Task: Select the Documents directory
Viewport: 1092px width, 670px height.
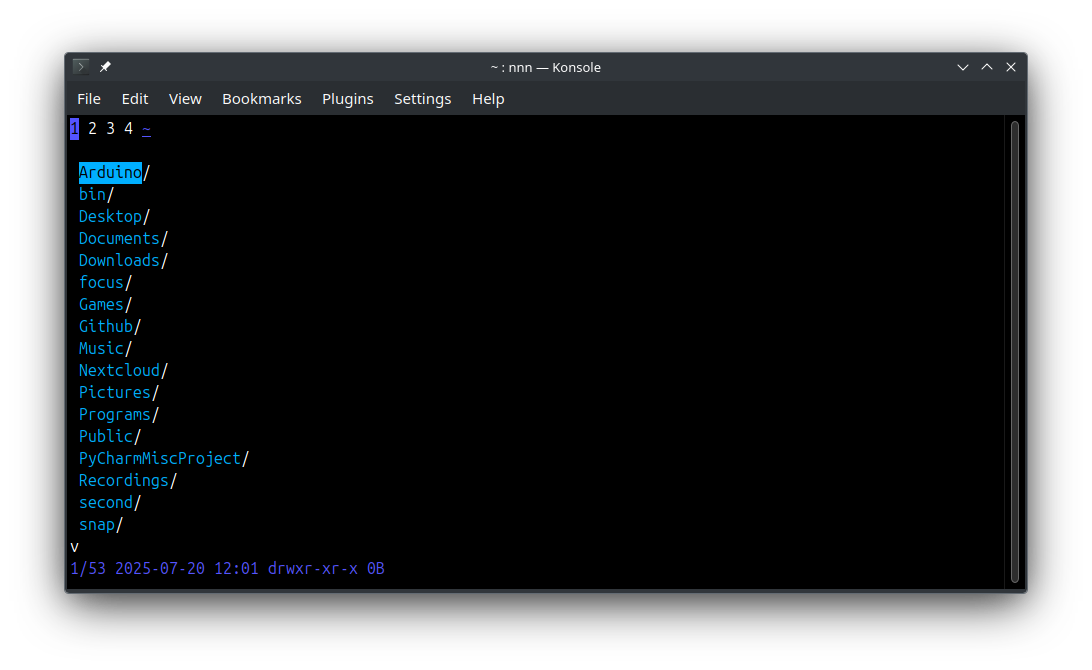Action: click(123, 238)
